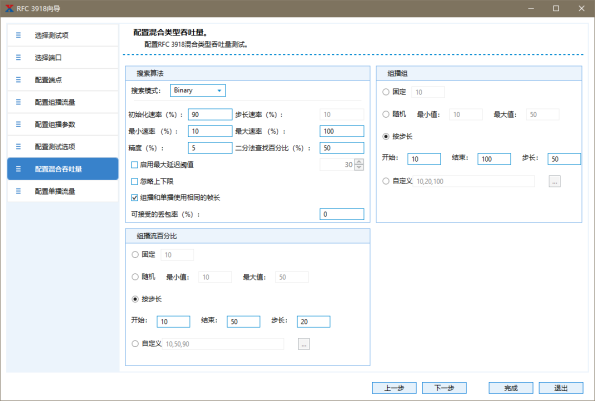This screenshot has width=595, height=401.
Task: Click 组播组 步长 field showing 50
Action: pos(564,159)
